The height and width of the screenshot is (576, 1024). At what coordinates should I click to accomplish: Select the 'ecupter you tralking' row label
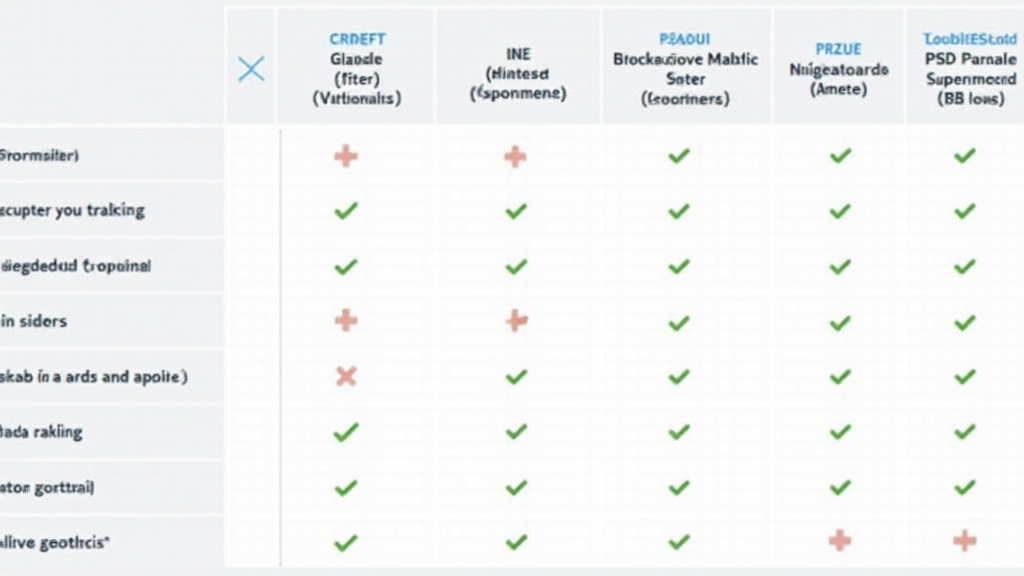pos(73,211)
